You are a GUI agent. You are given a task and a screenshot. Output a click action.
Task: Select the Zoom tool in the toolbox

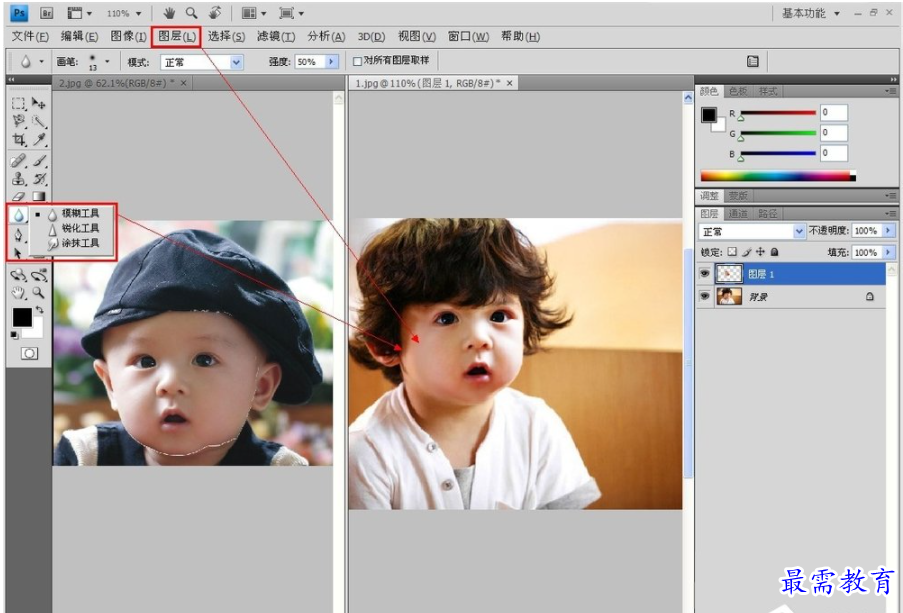click(x=39, y=293)
